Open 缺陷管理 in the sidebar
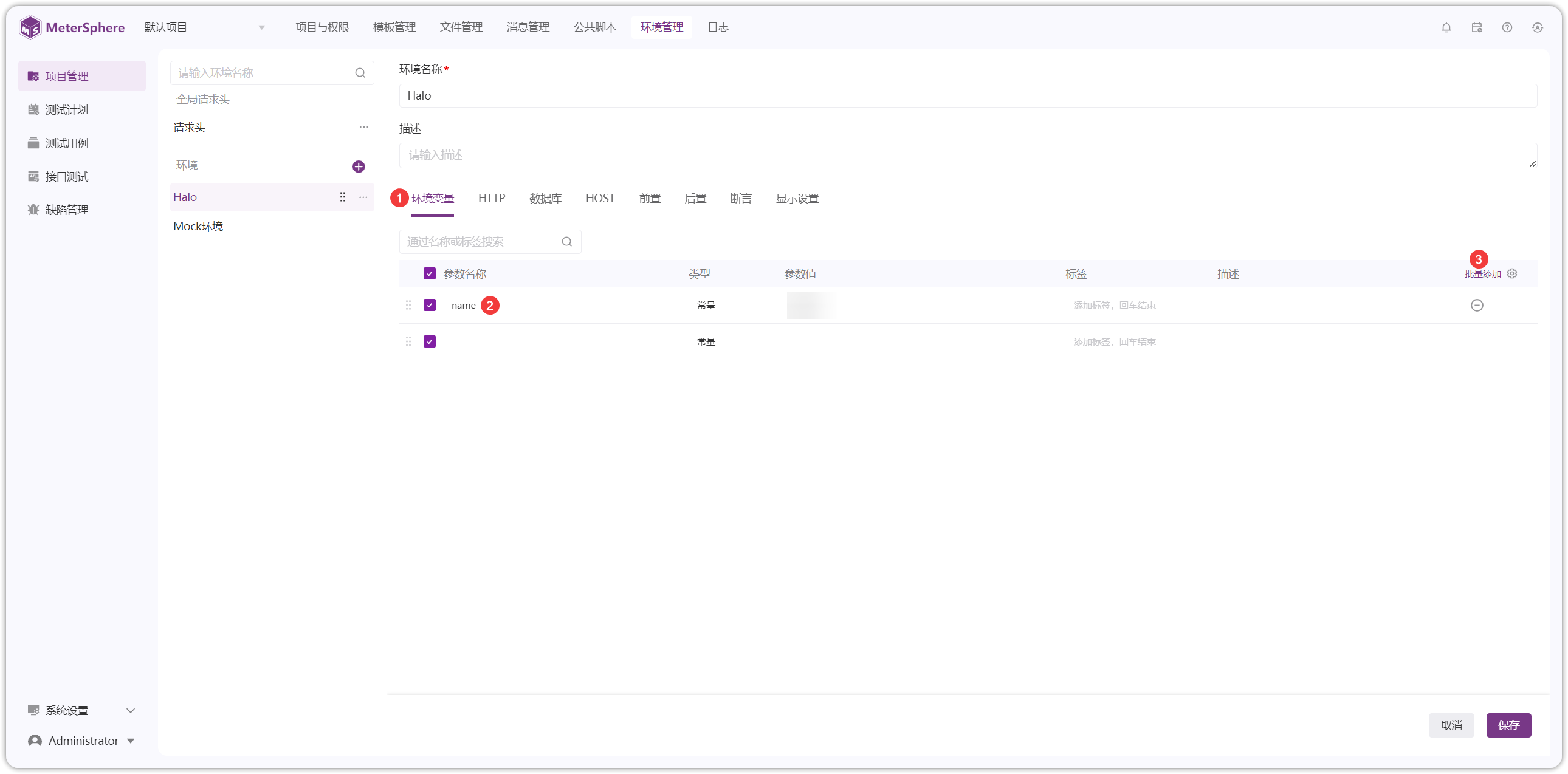The width and height of the screenshot is (1568, 774). (x=67, y=210)
